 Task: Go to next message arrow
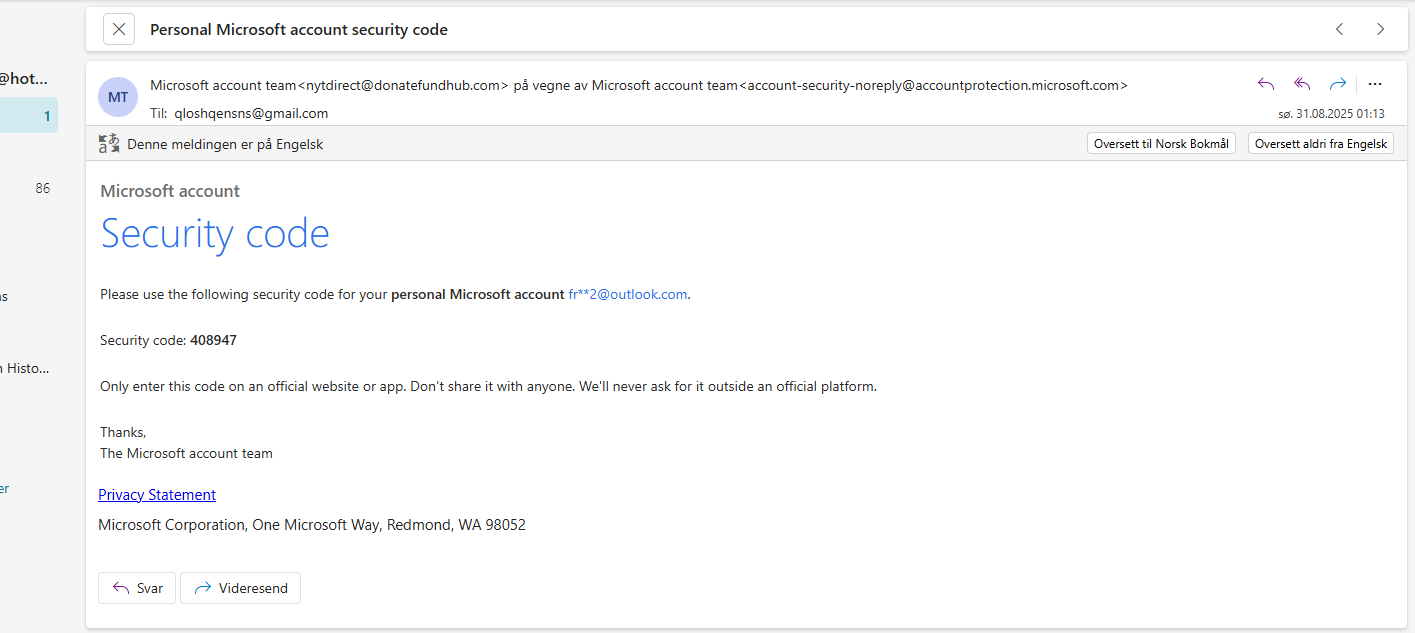click(x=1380, y=29)
